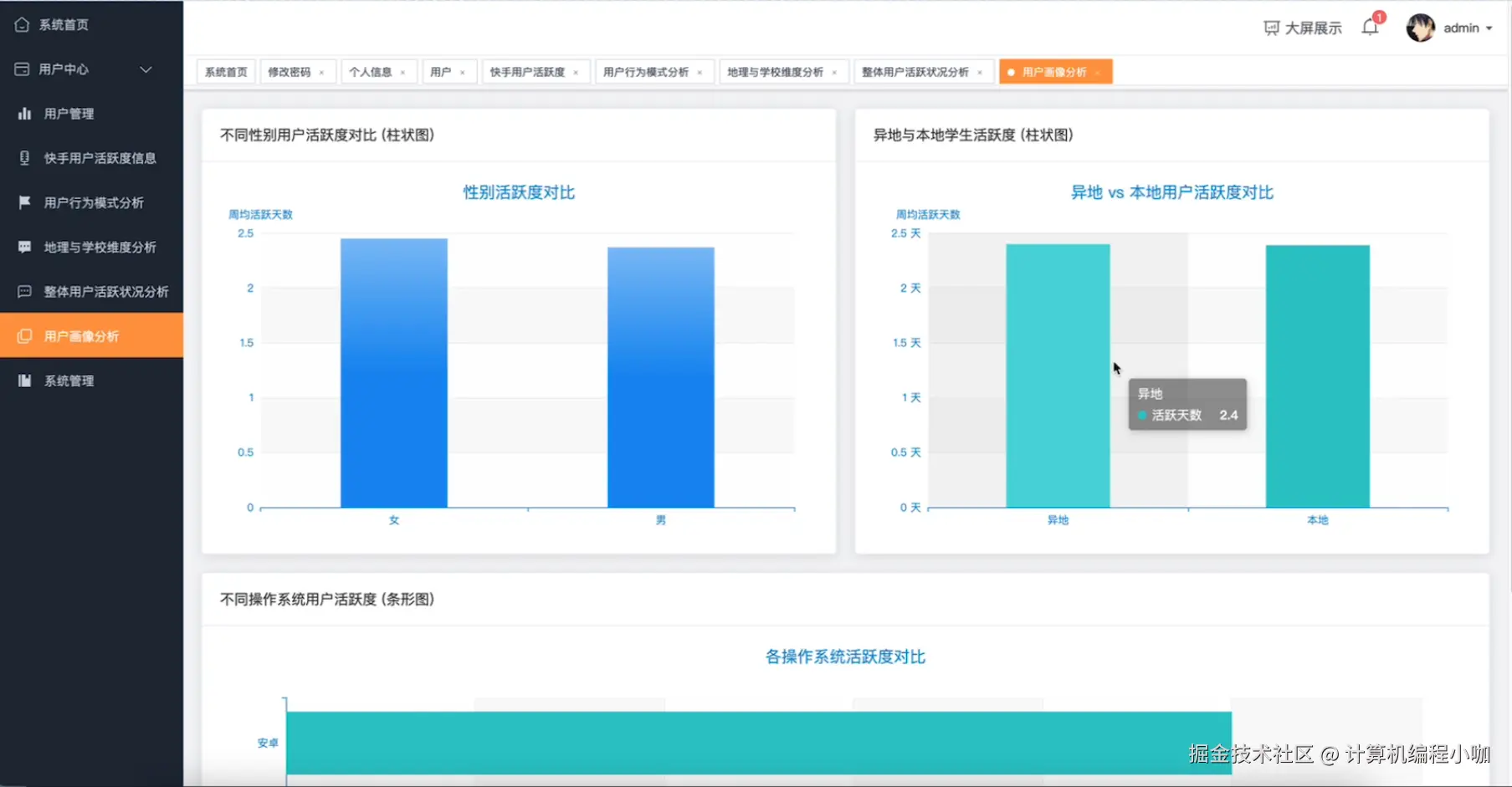This screenshot has height=787, width=1512.
Task: Click the 女 axis label
Action: (x=394, y=520)
